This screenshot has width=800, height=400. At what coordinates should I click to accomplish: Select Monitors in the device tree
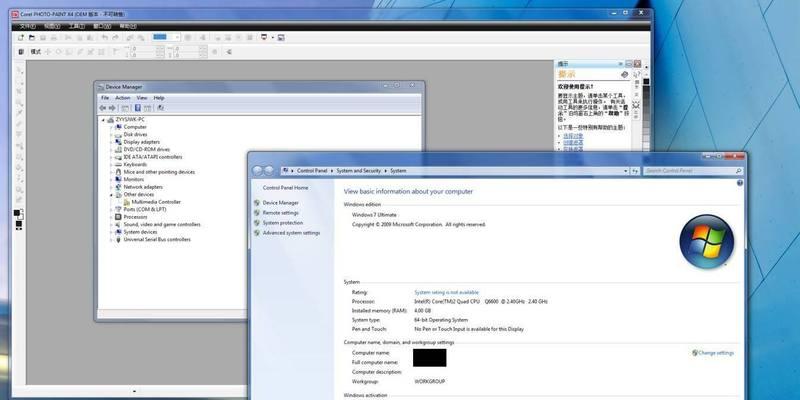pyautogui.click(x=134, y=180)
